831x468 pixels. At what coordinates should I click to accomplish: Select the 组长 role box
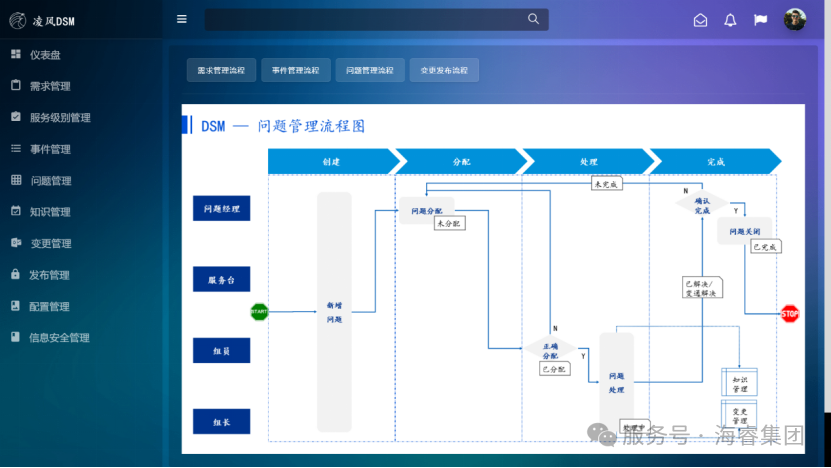pyautogui.click(x=222, y=422)
